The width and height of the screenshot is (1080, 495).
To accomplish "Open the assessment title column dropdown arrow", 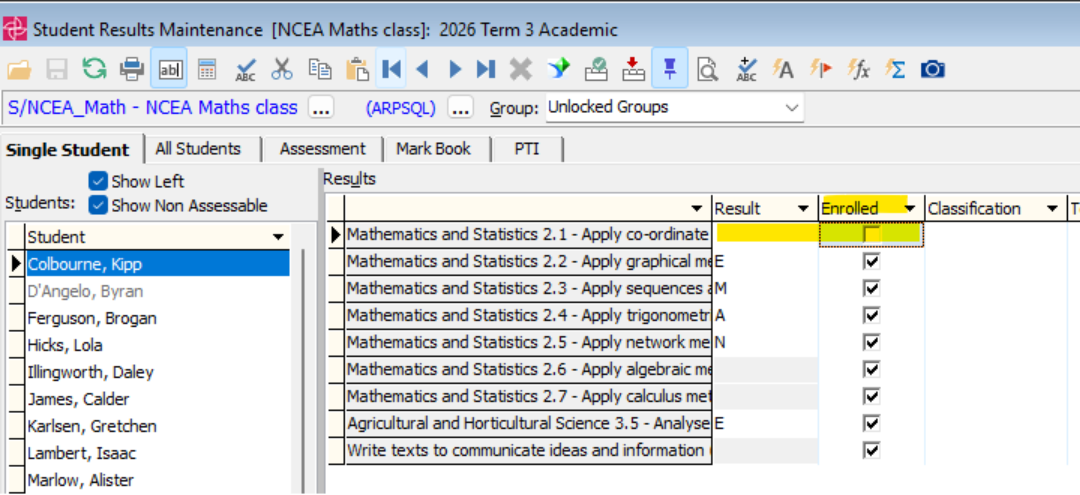I will [x=698, y=209].
